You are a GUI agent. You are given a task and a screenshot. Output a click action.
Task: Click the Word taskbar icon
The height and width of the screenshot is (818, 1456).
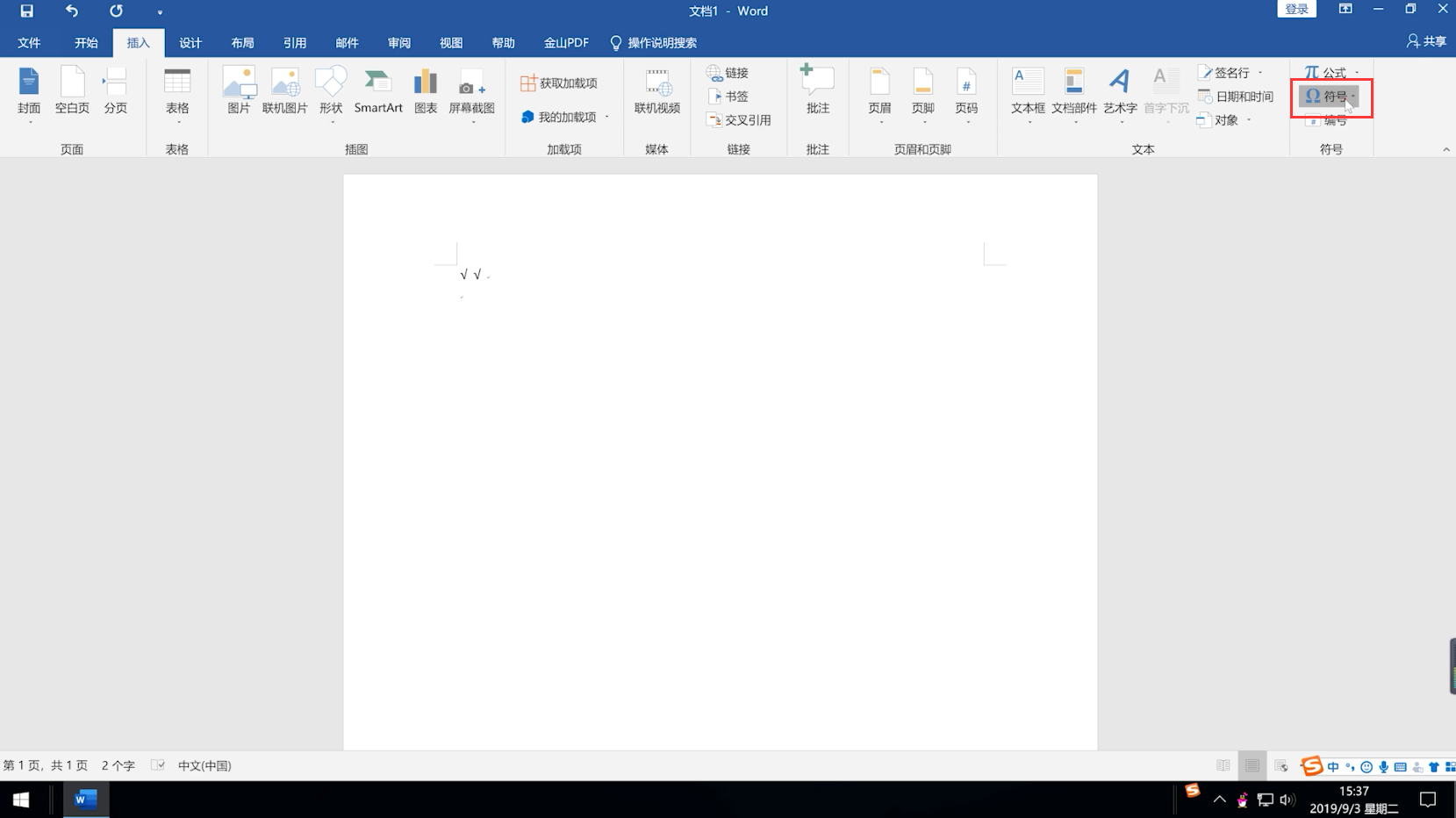pyautogui.click(x=85, y=800)
